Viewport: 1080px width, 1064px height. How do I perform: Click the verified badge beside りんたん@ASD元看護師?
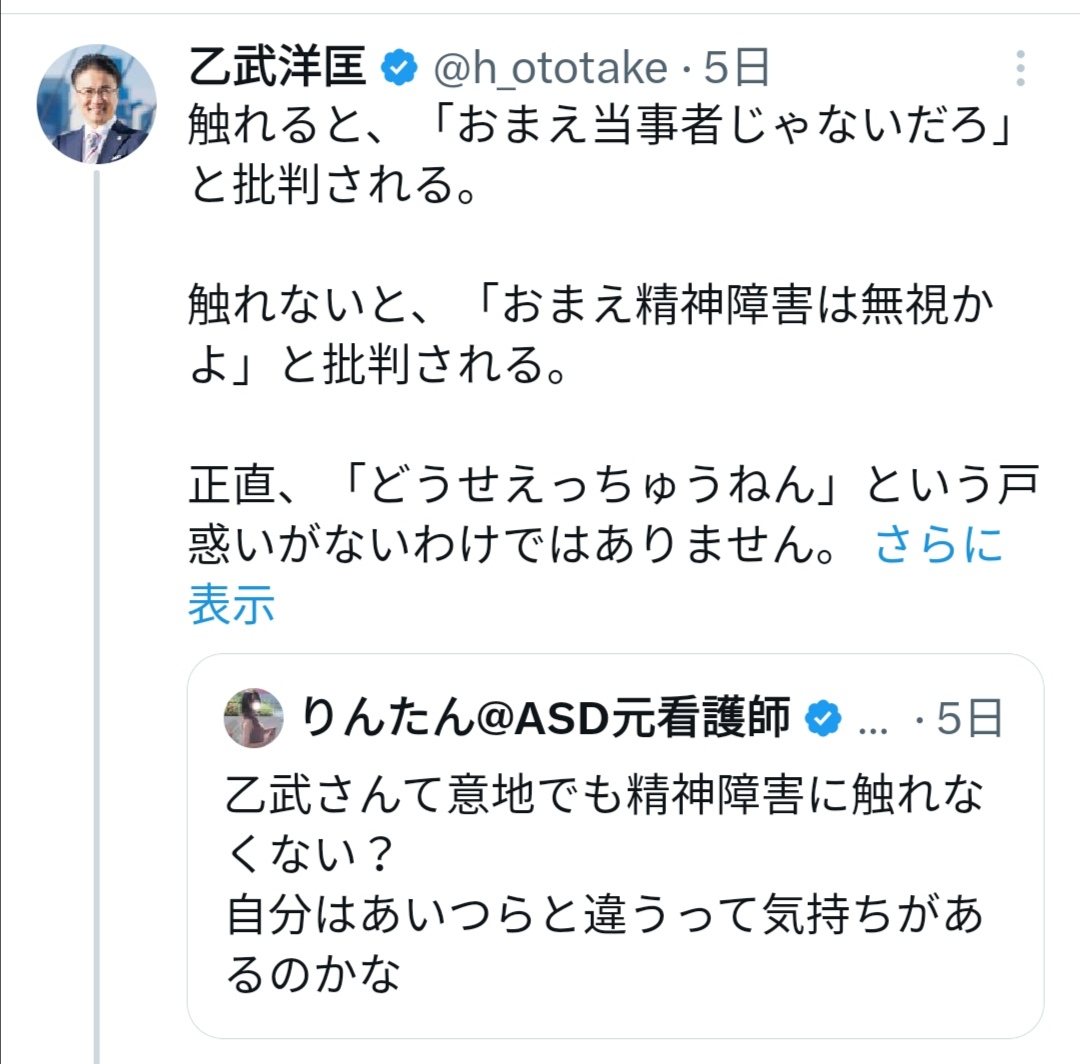[x=823, y=718]
